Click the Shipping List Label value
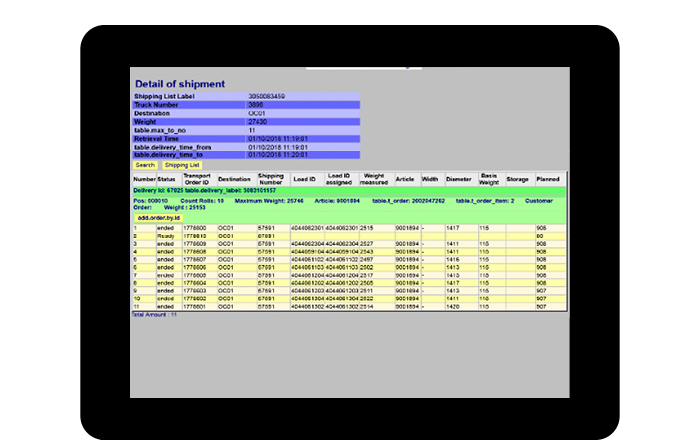Viewport: 700px width, 445px height. (268, 96)
